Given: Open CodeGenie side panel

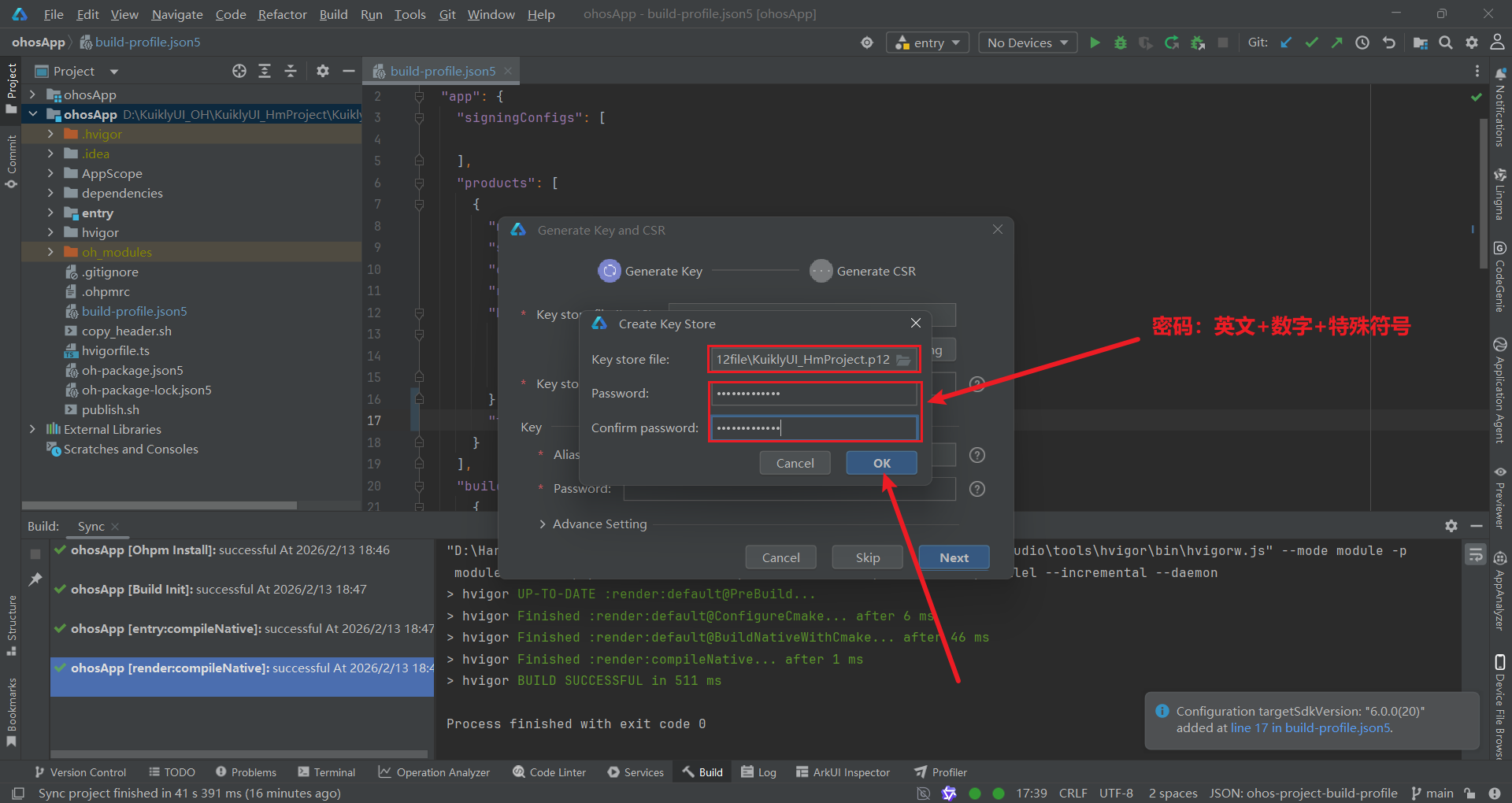Looking at the screenshot, I should (x=1500, y=277).
